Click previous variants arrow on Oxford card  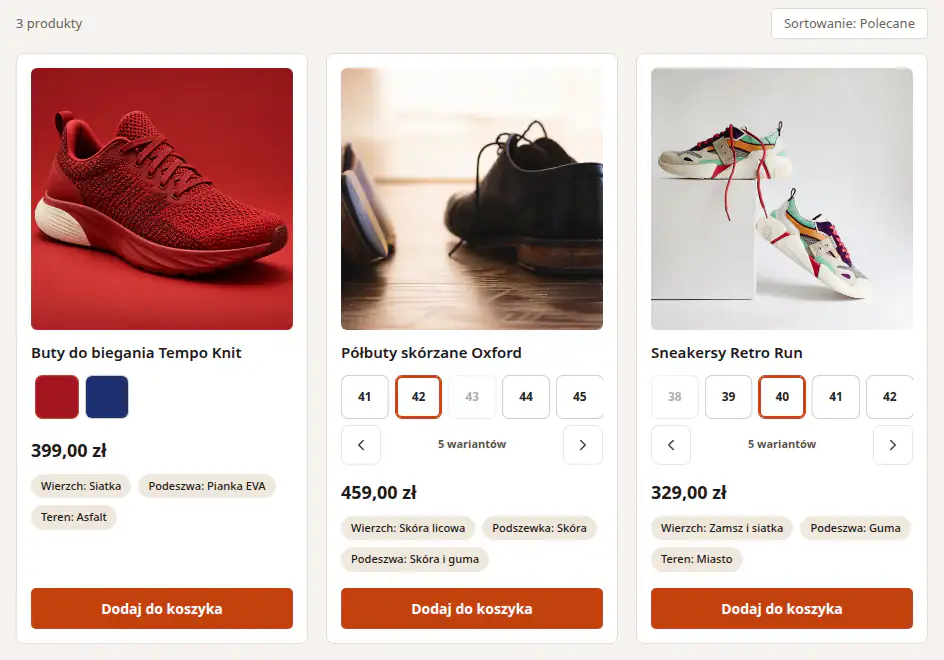[361, 445]
